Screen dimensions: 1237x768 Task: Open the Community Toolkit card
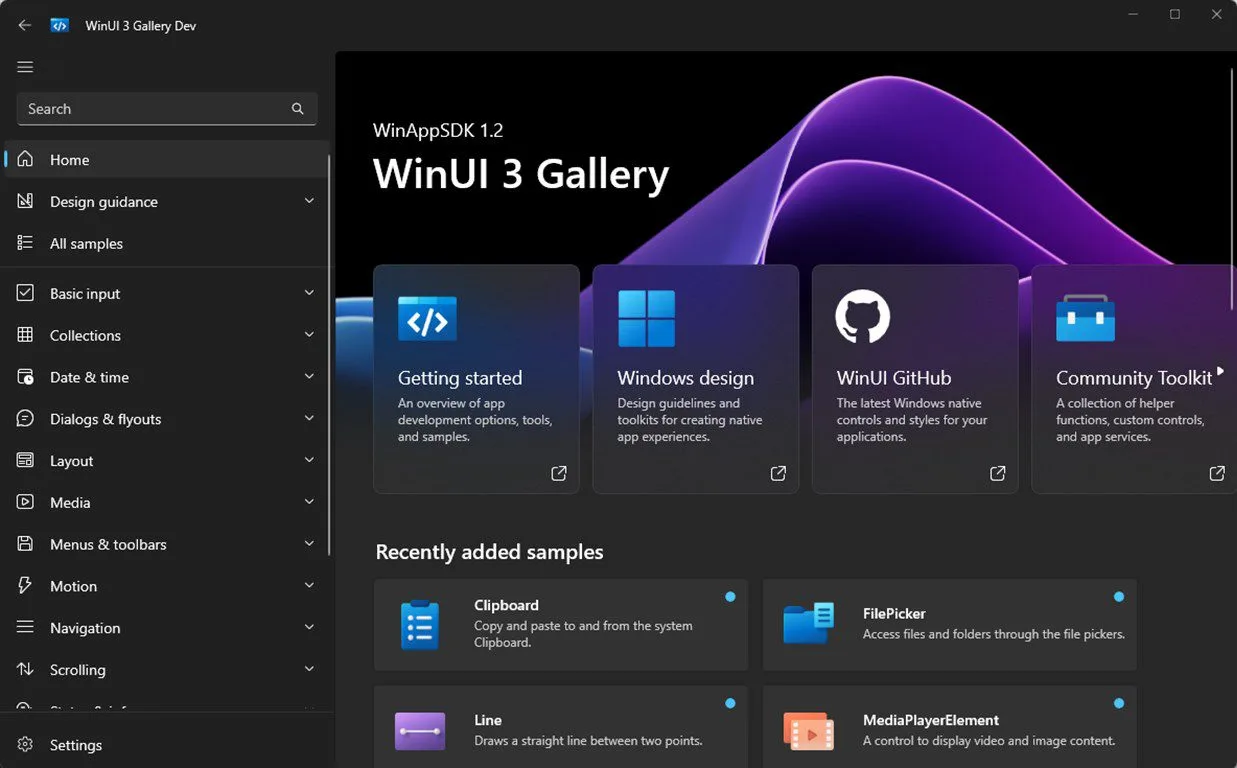coord(1133,380)
